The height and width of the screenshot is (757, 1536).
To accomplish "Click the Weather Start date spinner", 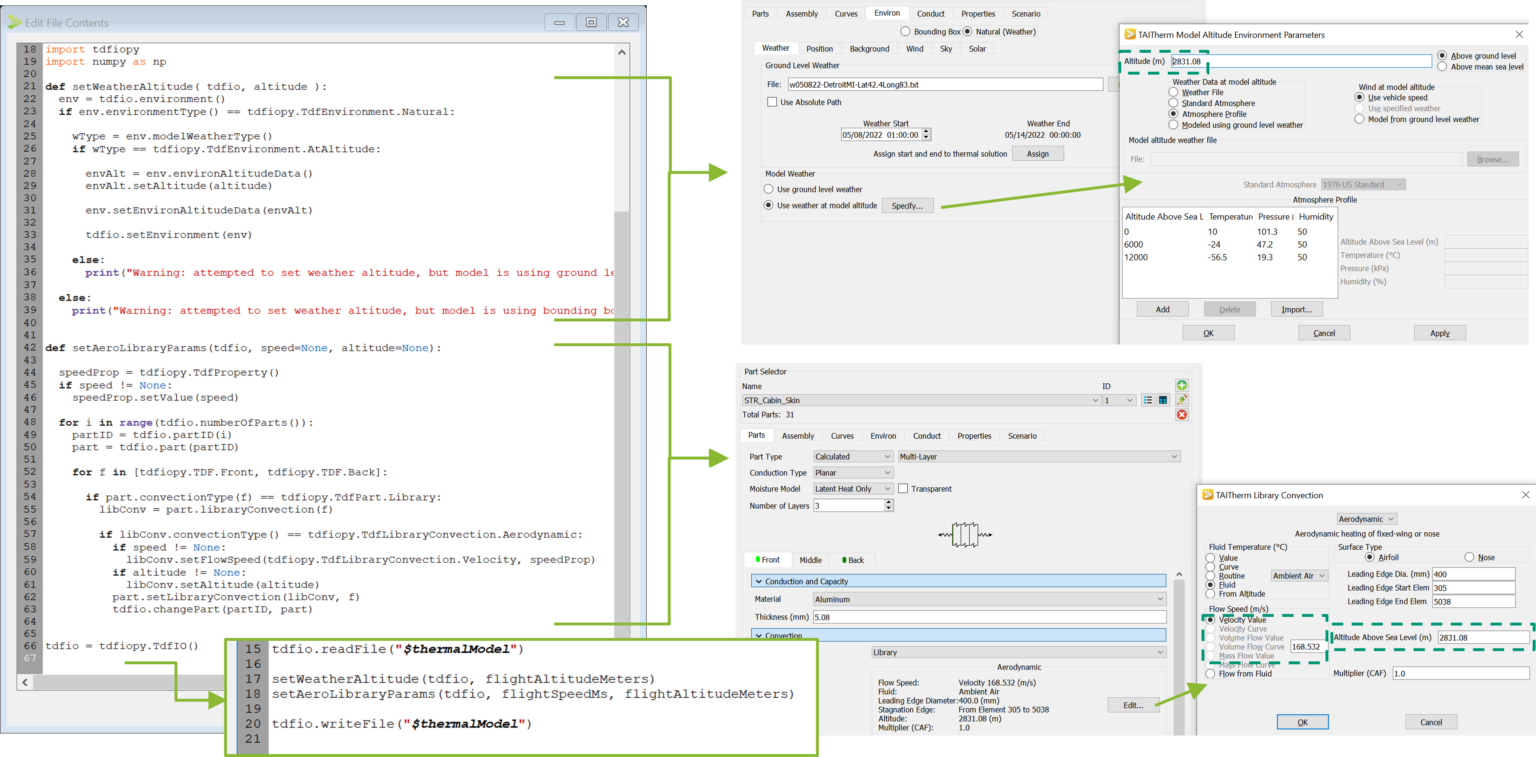I will pos(926,134).
